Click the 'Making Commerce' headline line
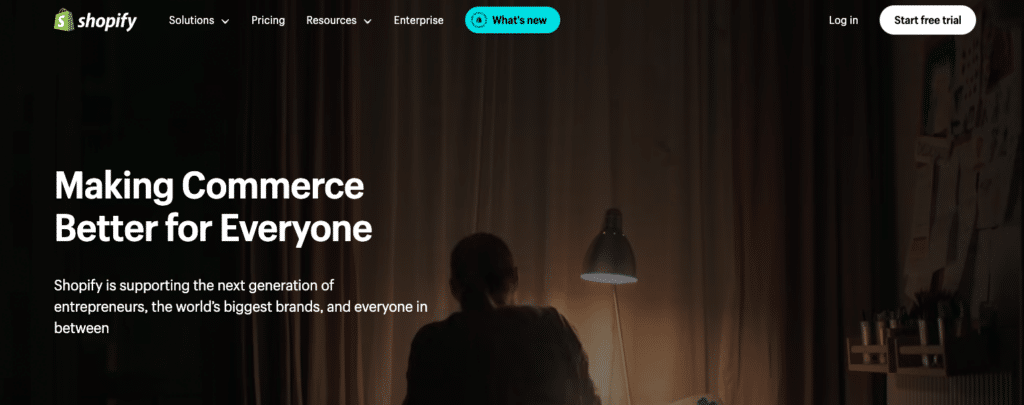Viewport: 1024px width, 405px height. (209, 186)
